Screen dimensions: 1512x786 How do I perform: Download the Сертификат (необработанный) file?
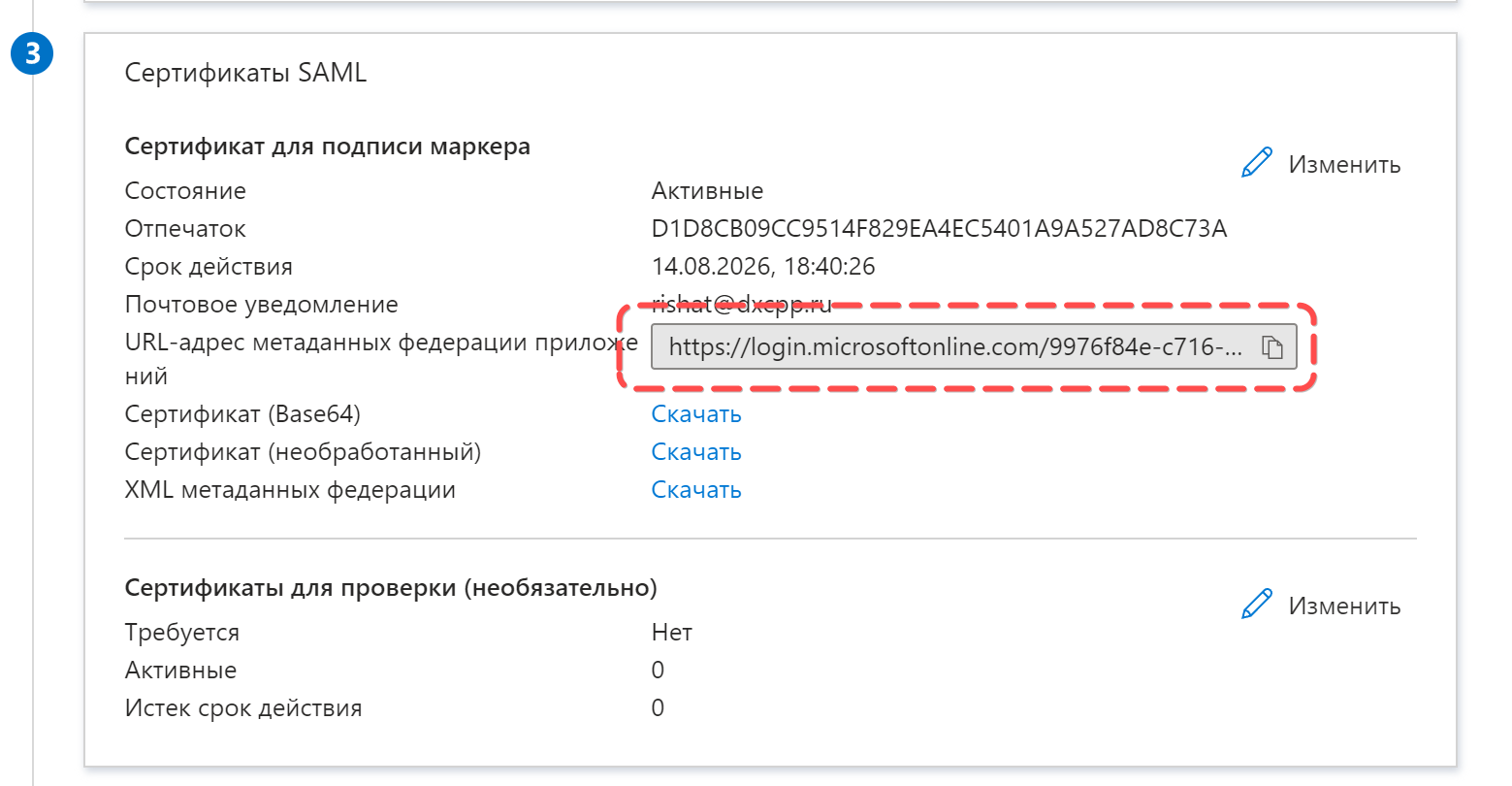point(696,452)
